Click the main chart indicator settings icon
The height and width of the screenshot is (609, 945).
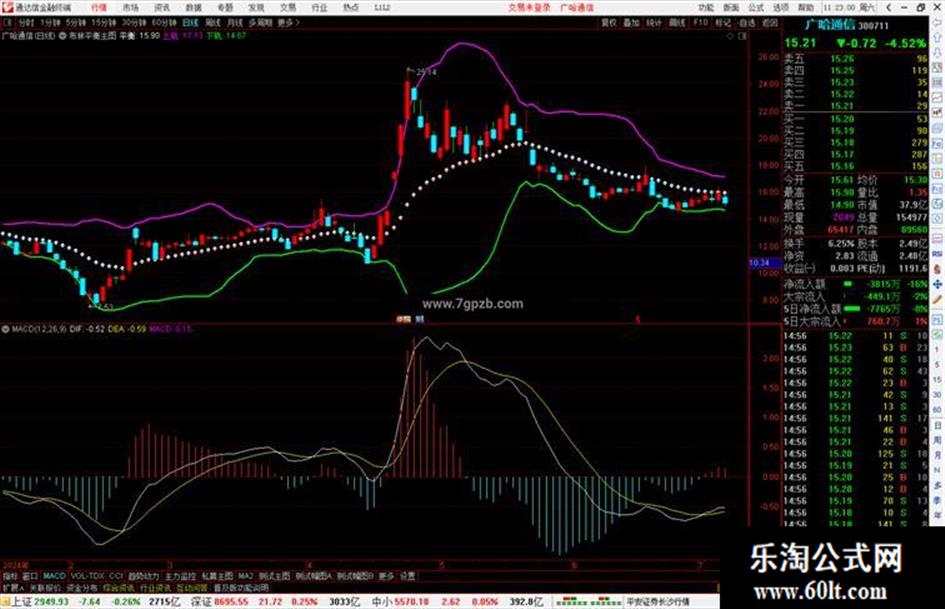pyautogui.click(x=63, y=36)
